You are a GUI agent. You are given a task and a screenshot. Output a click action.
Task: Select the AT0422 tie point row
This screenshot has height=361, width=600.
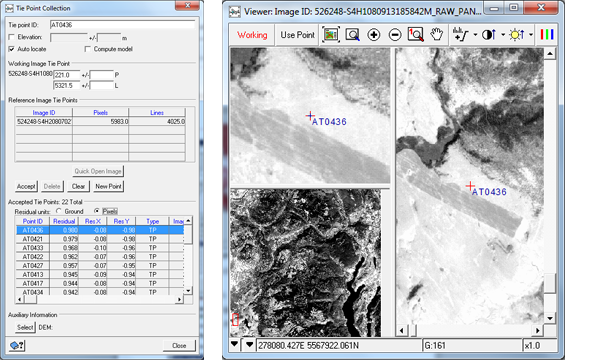(x=100, y=256)
